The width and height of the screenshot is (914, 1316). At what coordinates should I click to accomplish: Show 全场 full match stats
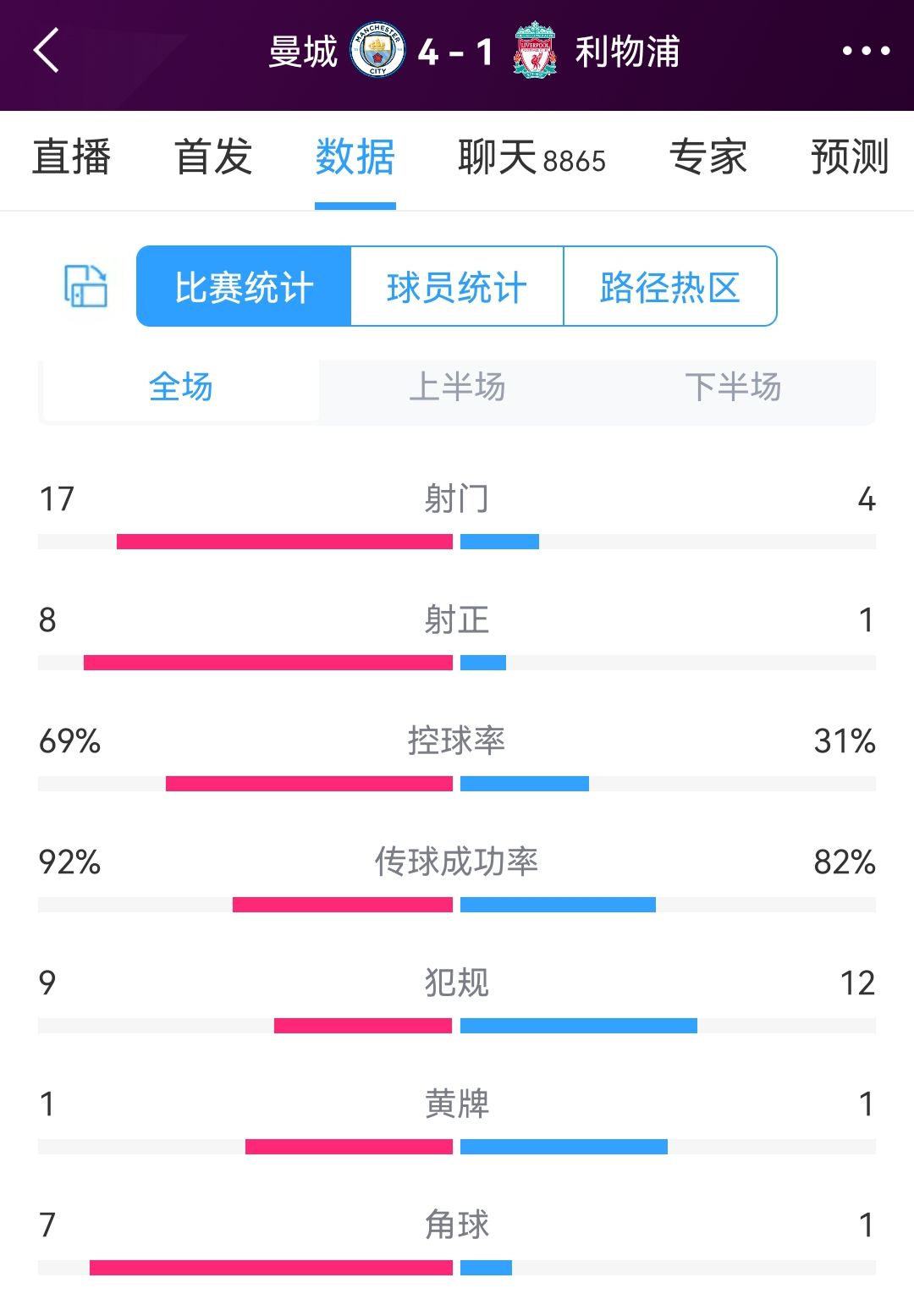pos(181,388)
